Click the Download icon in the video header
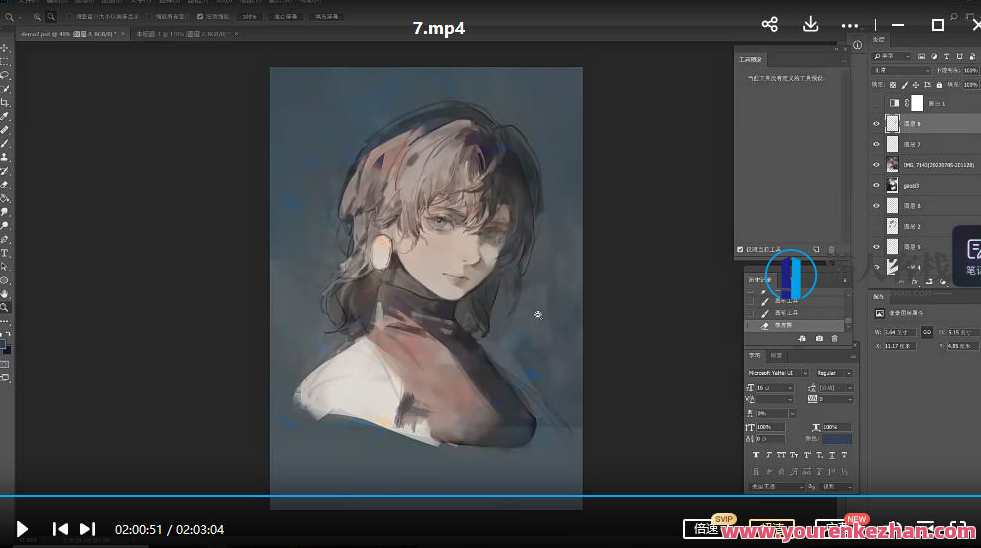 click(811, 25)
